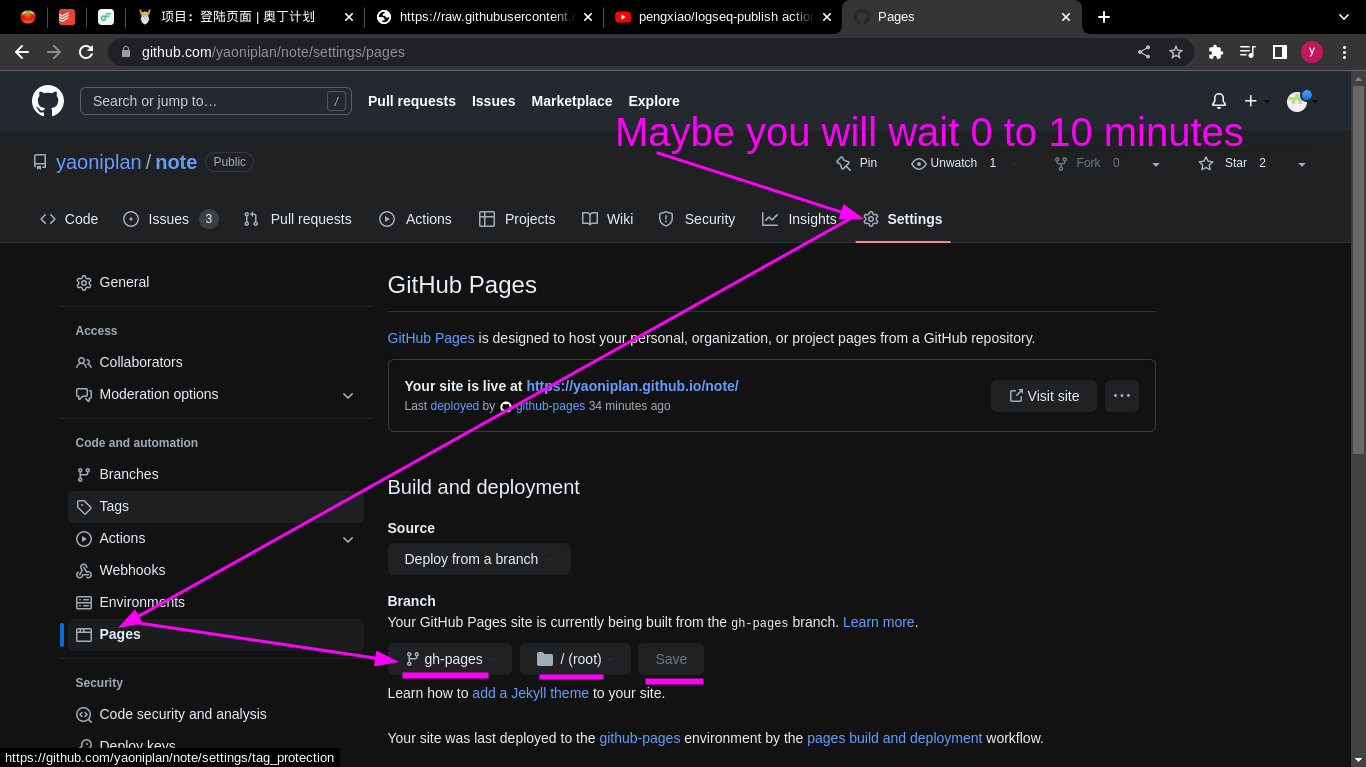The image size is (1366, 767).
Task: Open the browser extensions puzzle icon
Action: point(1216,52)
